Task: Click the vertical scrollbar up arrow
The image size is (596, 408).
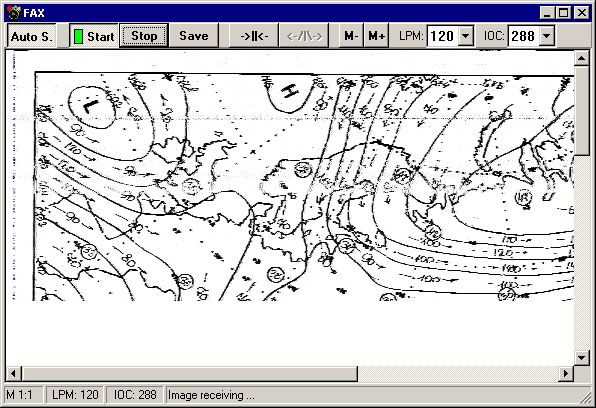Action: 582,58
